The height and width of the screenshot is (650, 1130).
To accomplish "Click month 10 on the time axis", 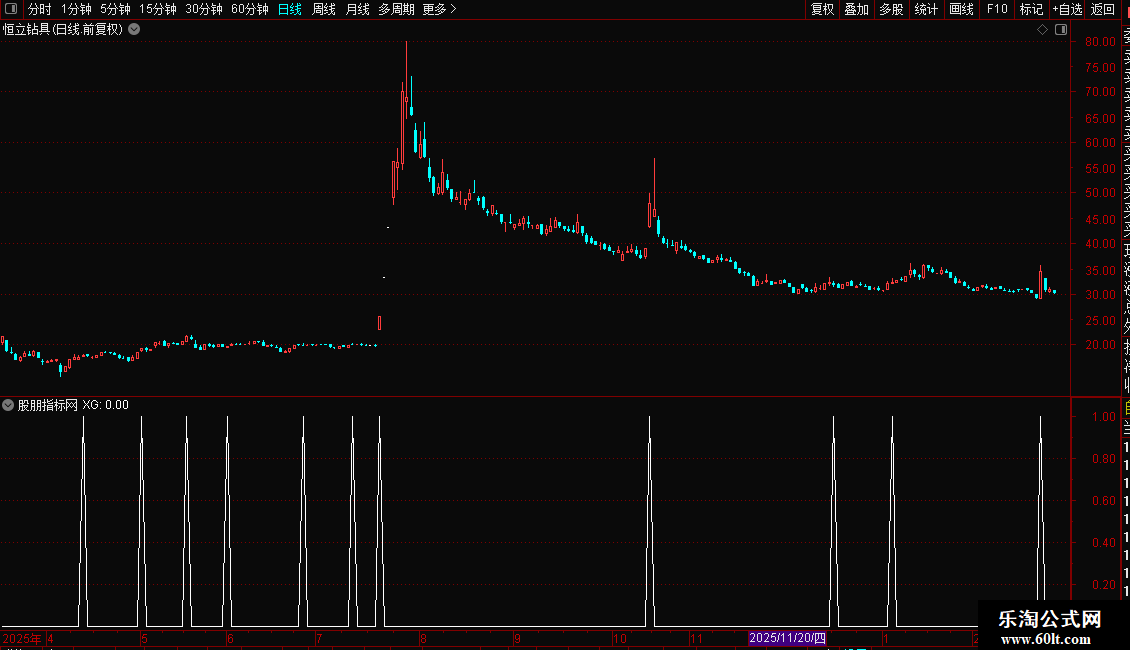I will click(x=620, y=638).
